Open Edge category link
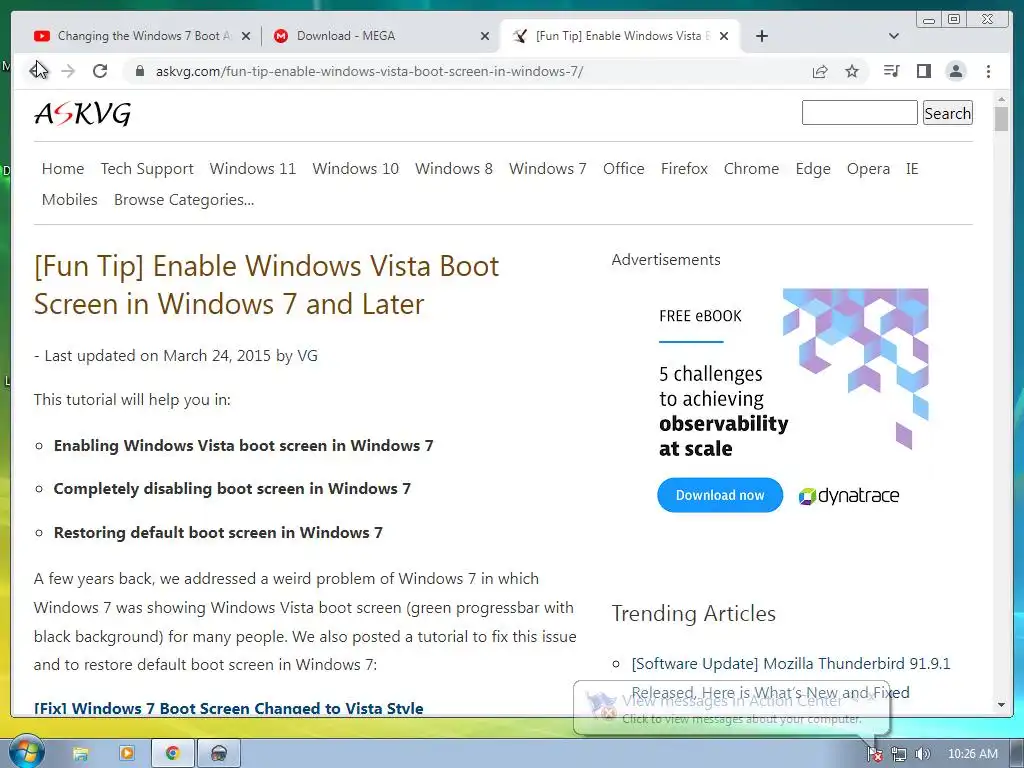Image resolution: width=1024 pixels, height=768 pixels. [813, 168]
